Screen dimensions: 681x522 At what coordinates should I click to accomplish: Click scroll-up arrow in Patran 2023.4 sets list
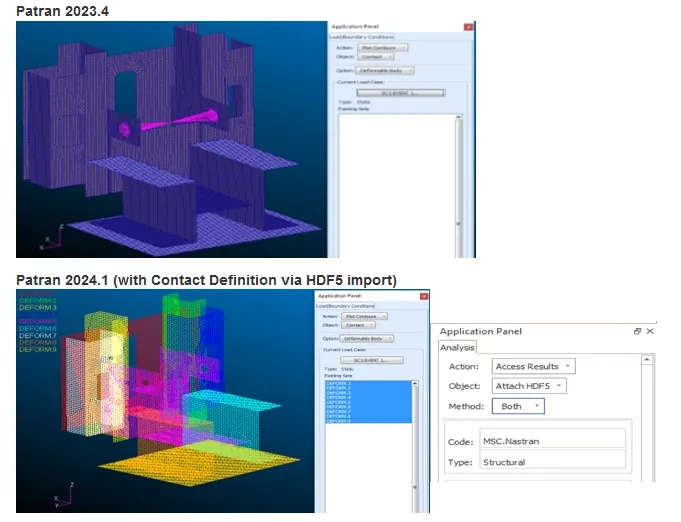[458, 117]
